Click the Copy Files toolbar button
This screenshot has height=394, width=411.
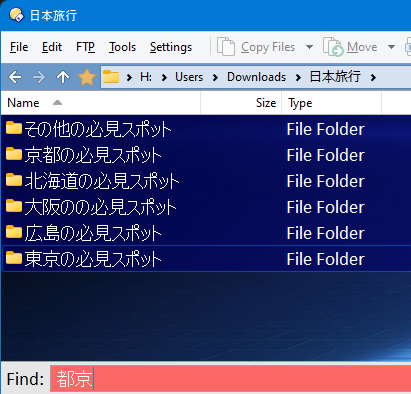tap(256, 47)
